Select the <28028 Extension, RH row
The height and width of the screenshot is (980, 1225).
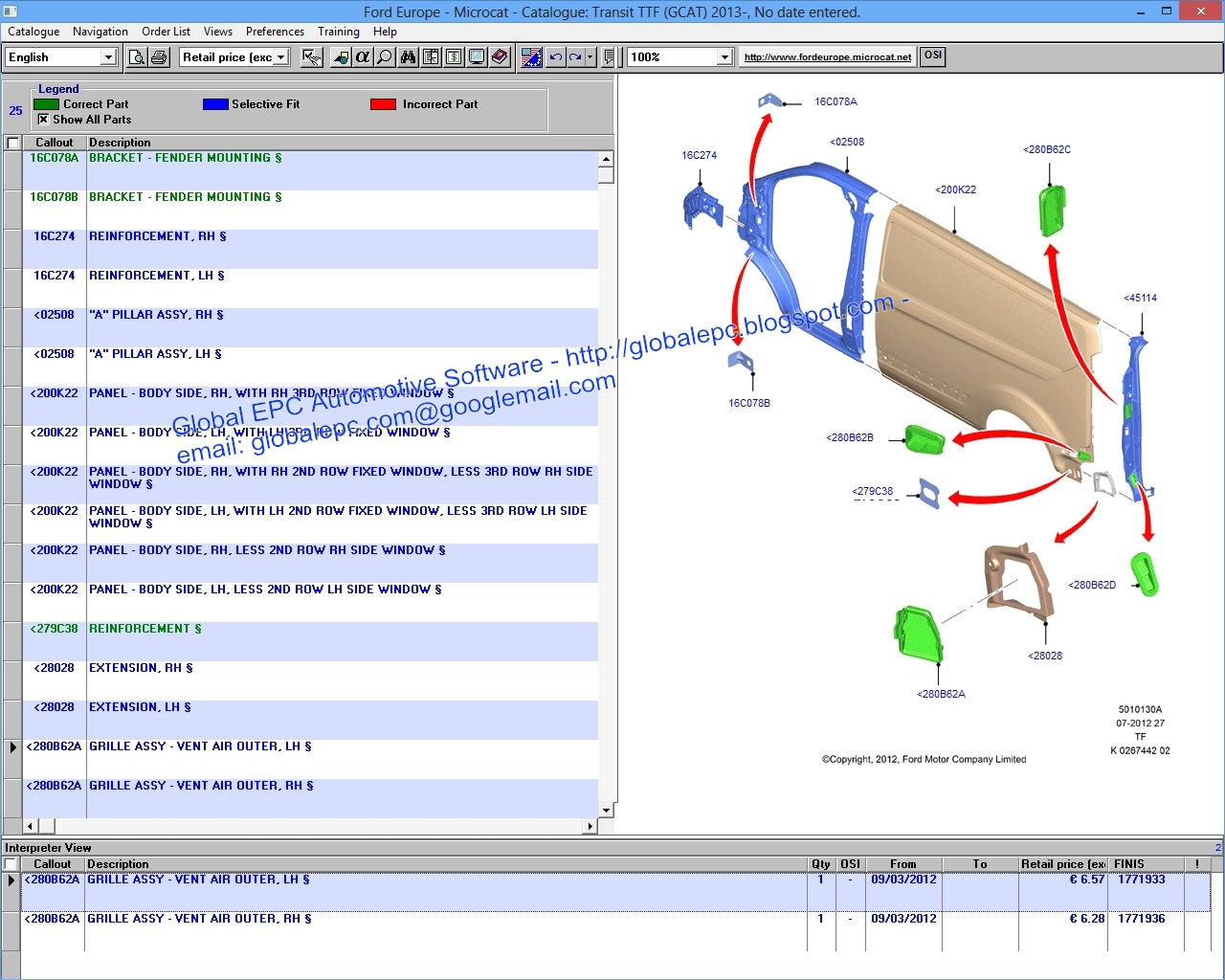pyautogui.click(x=310, y=680)
